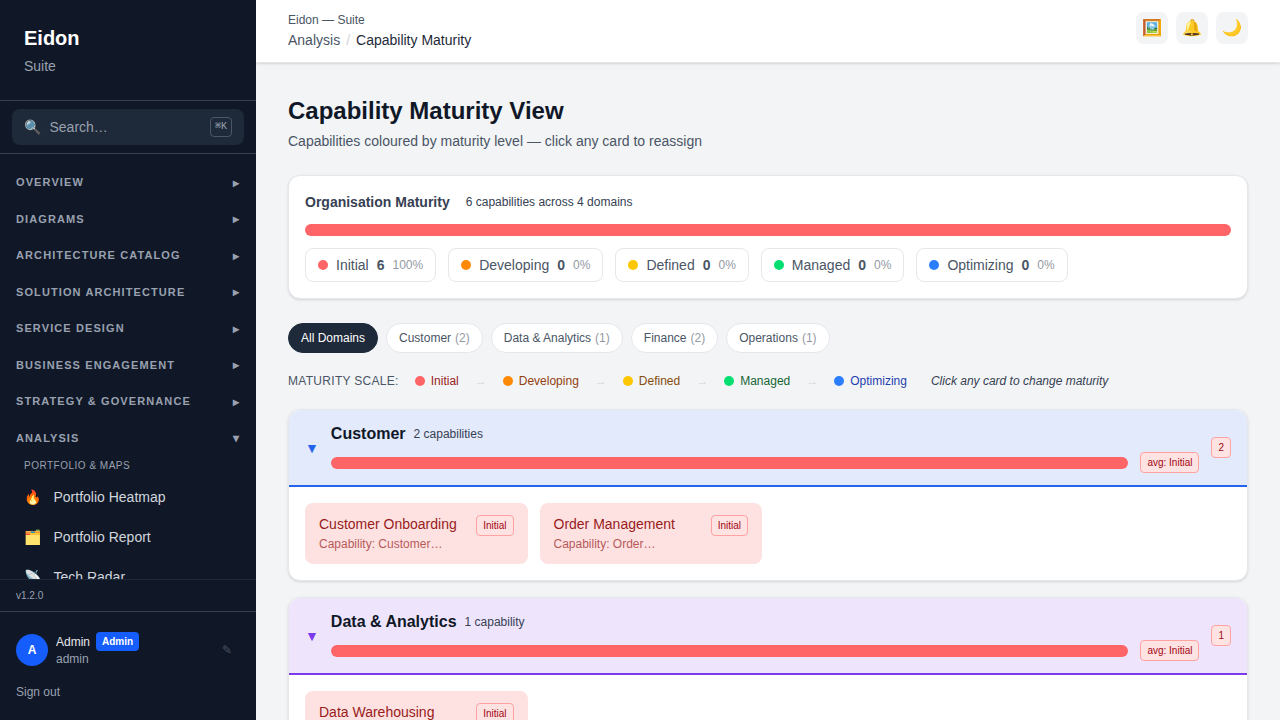Click the picture icon in the top bar
The height and width of the screenshot is (720, 1280).
(1152, 28)
